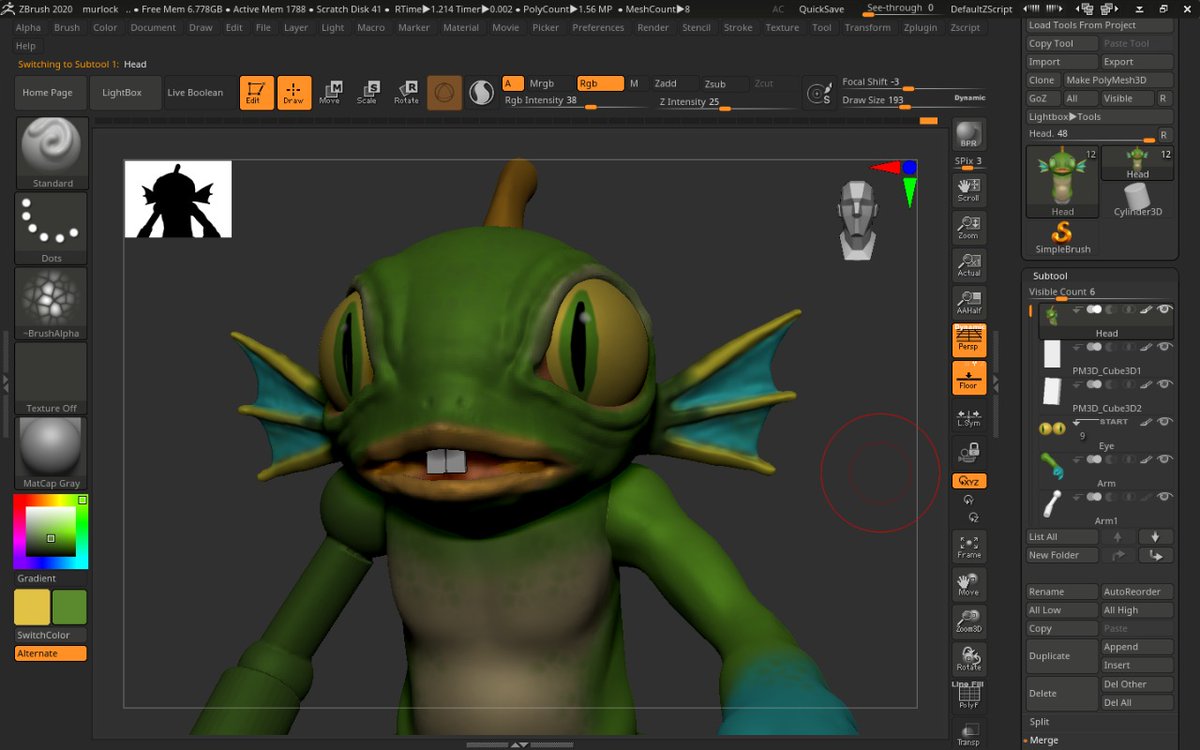Expand the Subtool palette section
The image size is (1200, 750).
[1050, 276]
